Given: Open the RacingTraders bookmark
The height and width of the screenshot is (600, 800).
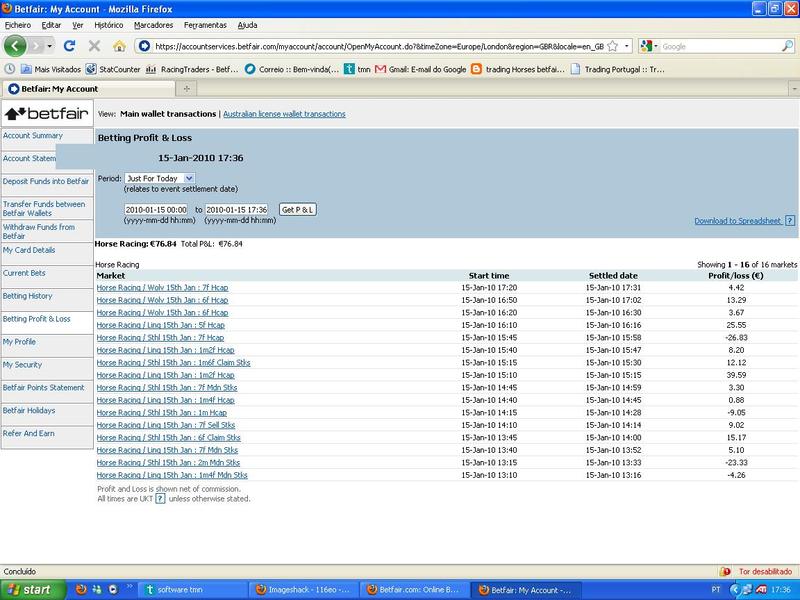Looking at the screenshot, I should tap(192, 69).
